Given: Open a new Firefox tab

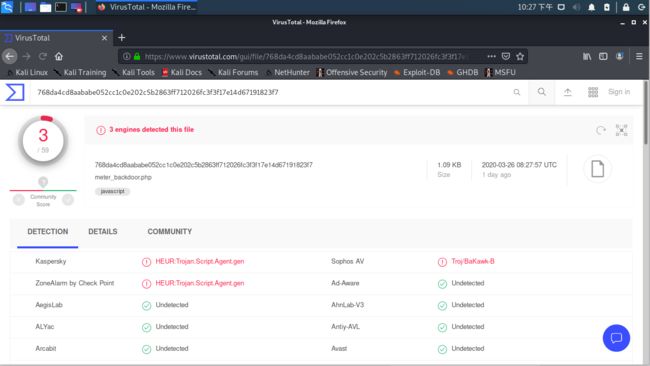Looking at the screenshot, I should pos(121,38).
